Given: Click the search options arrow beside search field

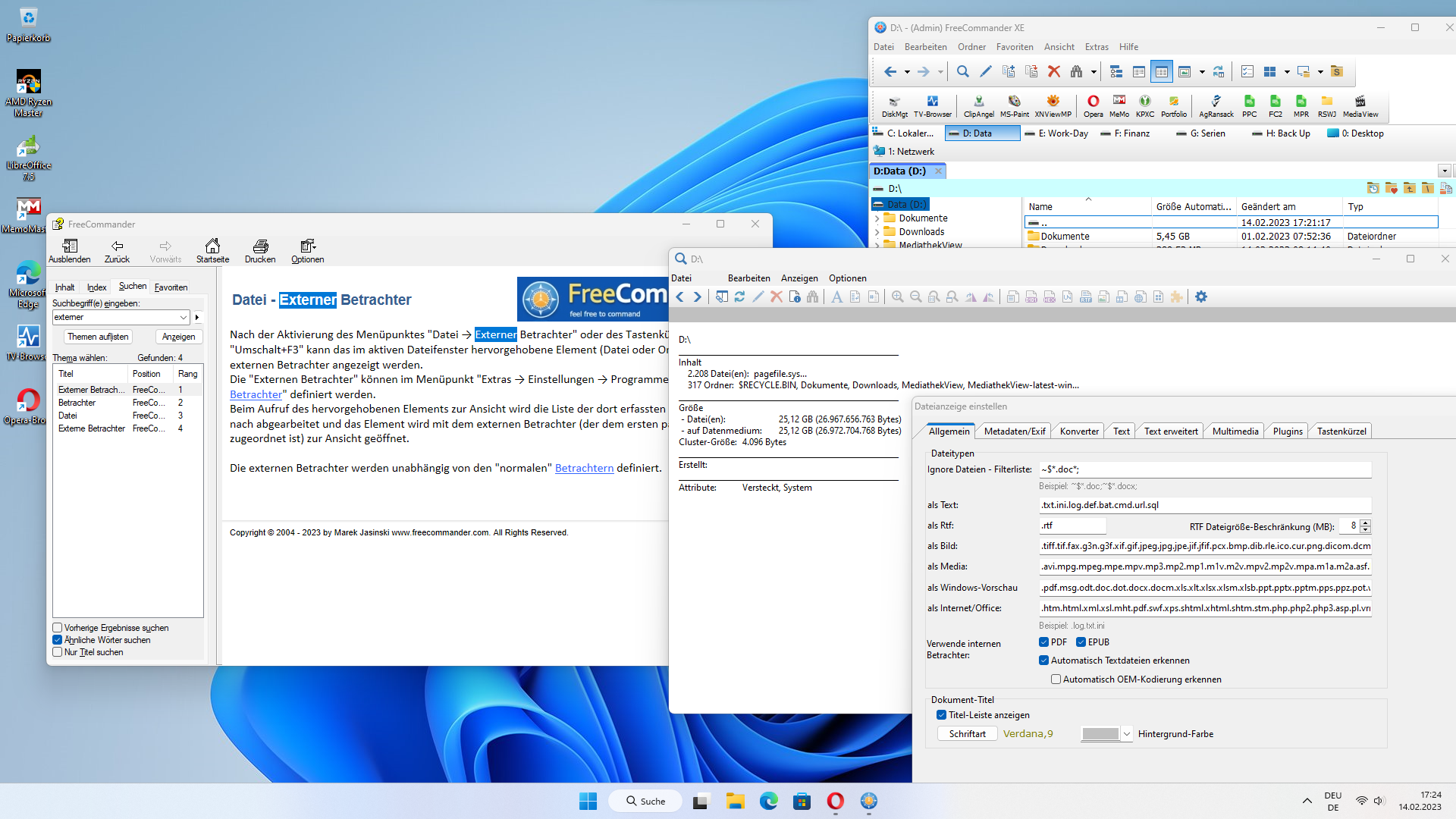Looking at the screenshot, I should click(x=197, y=318).
